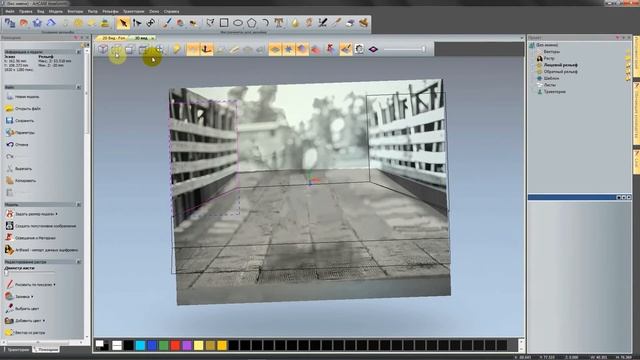Click the Новая модель icon

coord(9,97)
